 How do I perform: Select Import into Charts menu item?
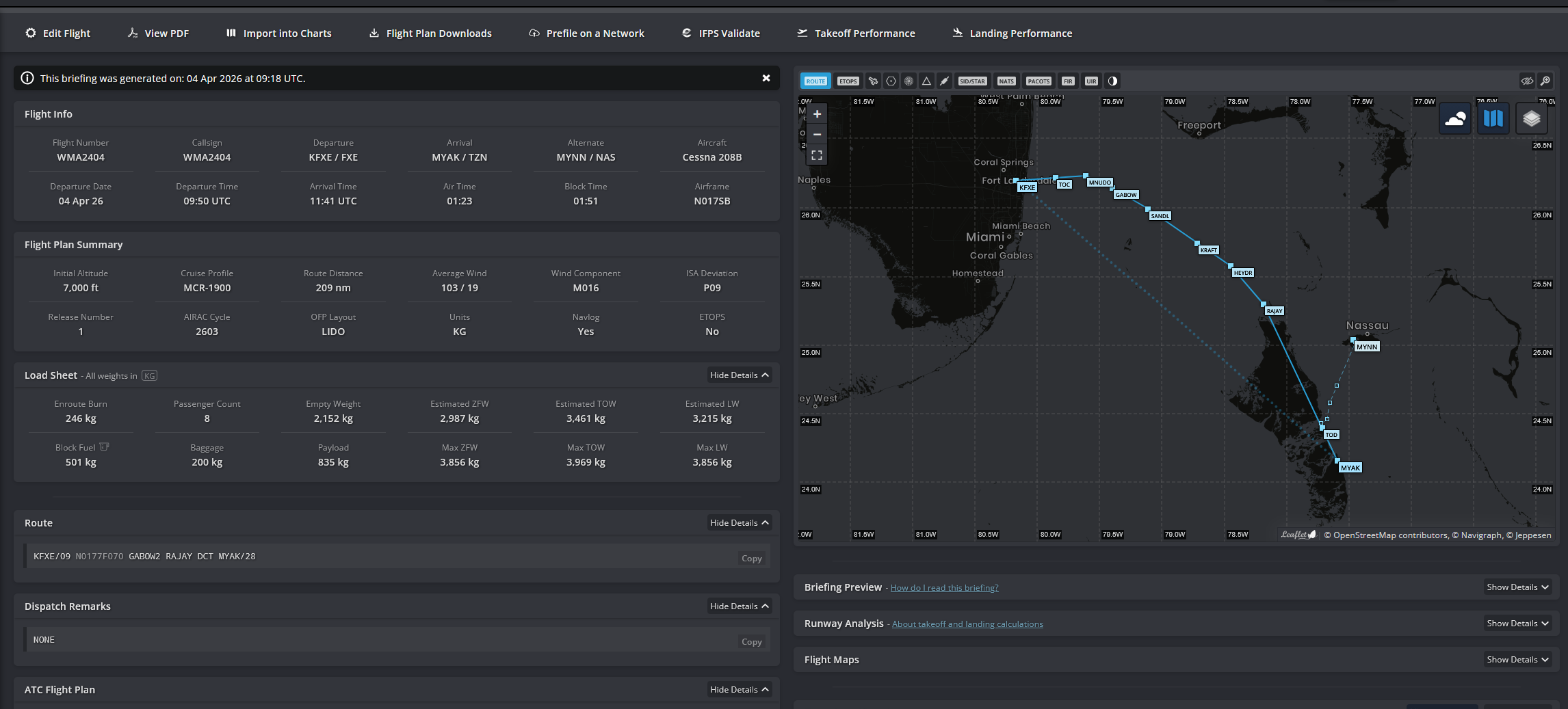tap(278, 33)
